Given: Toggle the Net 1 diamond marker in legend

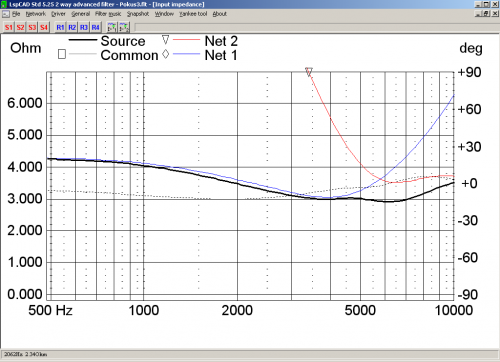Looking at the screenshot, I should pyautogui.click(x=166, y=54).
